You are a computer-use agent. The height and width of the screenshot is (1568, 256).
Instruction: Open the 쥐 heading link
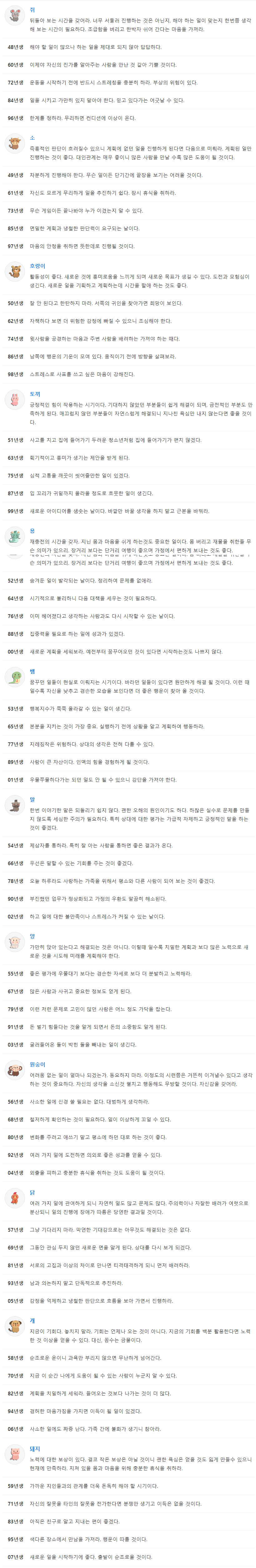pyautogui.click(x=32, y=10)
